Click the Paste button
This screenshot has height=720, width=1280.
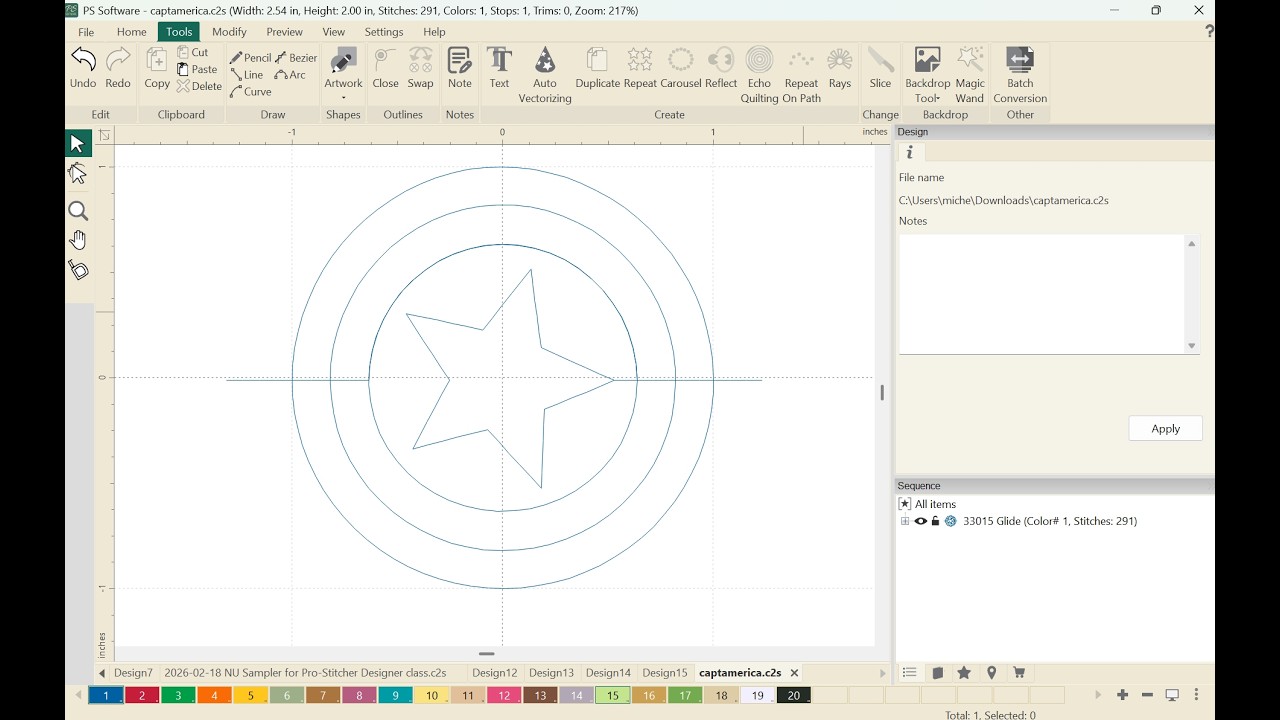(x=197, y=69)
